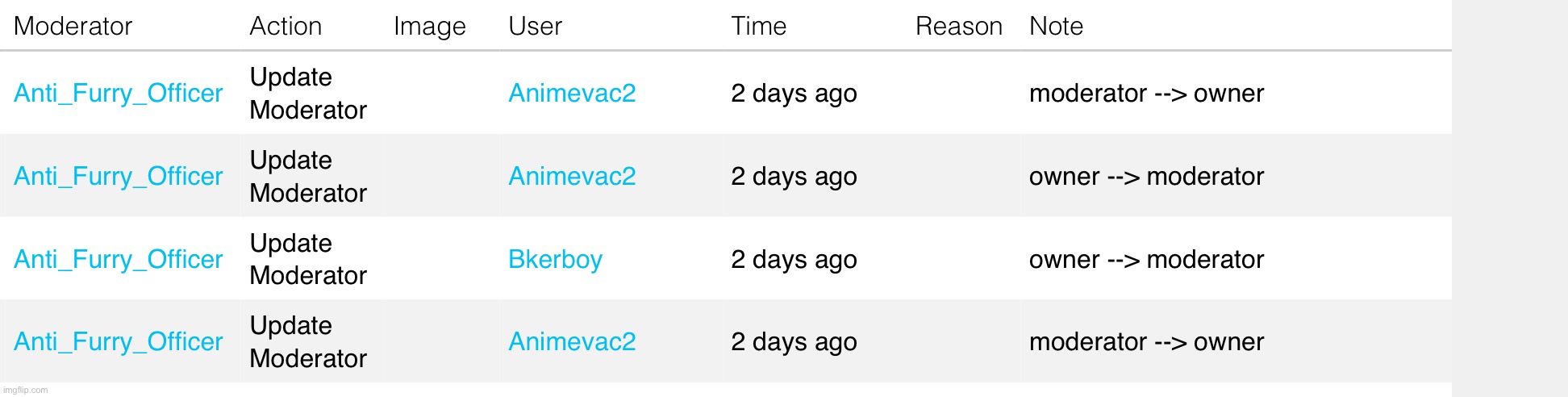Viewport: 1568px width, 397px height.
Task: Open Anti_Furry_Officer link in the first row
Action: click(118, 93)
